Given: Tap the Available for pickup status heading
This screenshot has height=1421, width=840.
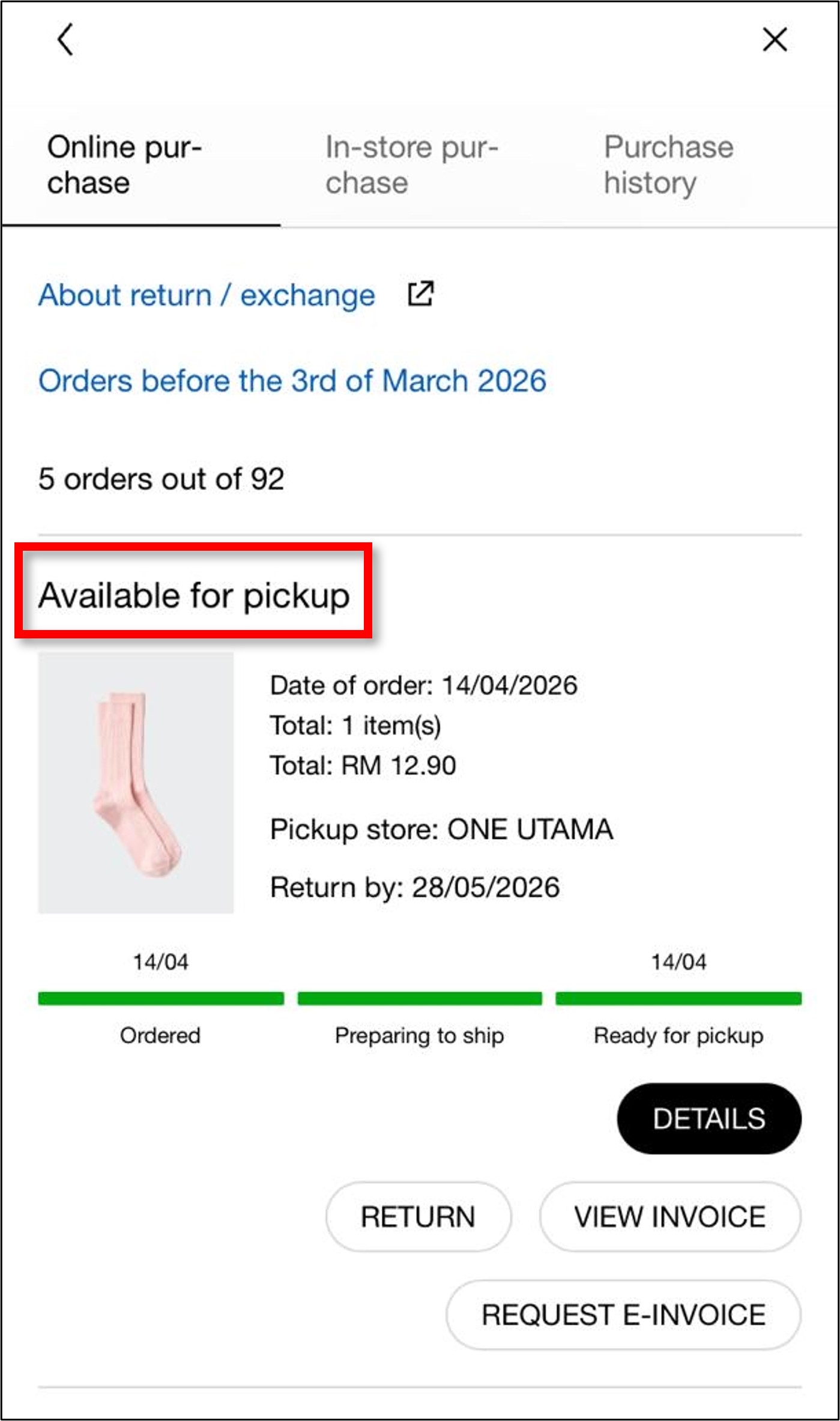Looking at the screenshot, I should (x=194, y=596).
